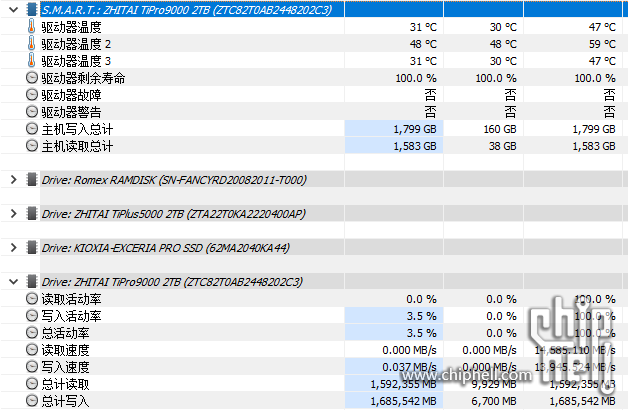The image size is (628, 410).
Task: Select the 驱动器剩余寿命 sensor label
Action: click(83, 78)
